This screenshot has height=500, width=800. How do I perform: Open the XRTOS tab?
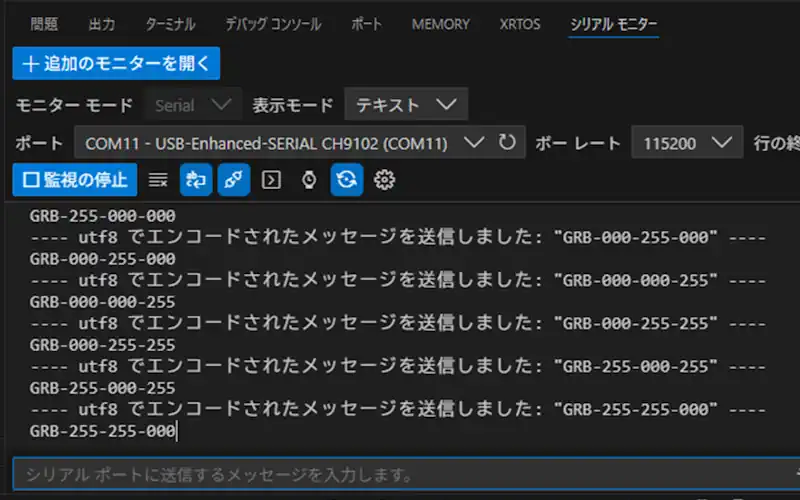520,24
